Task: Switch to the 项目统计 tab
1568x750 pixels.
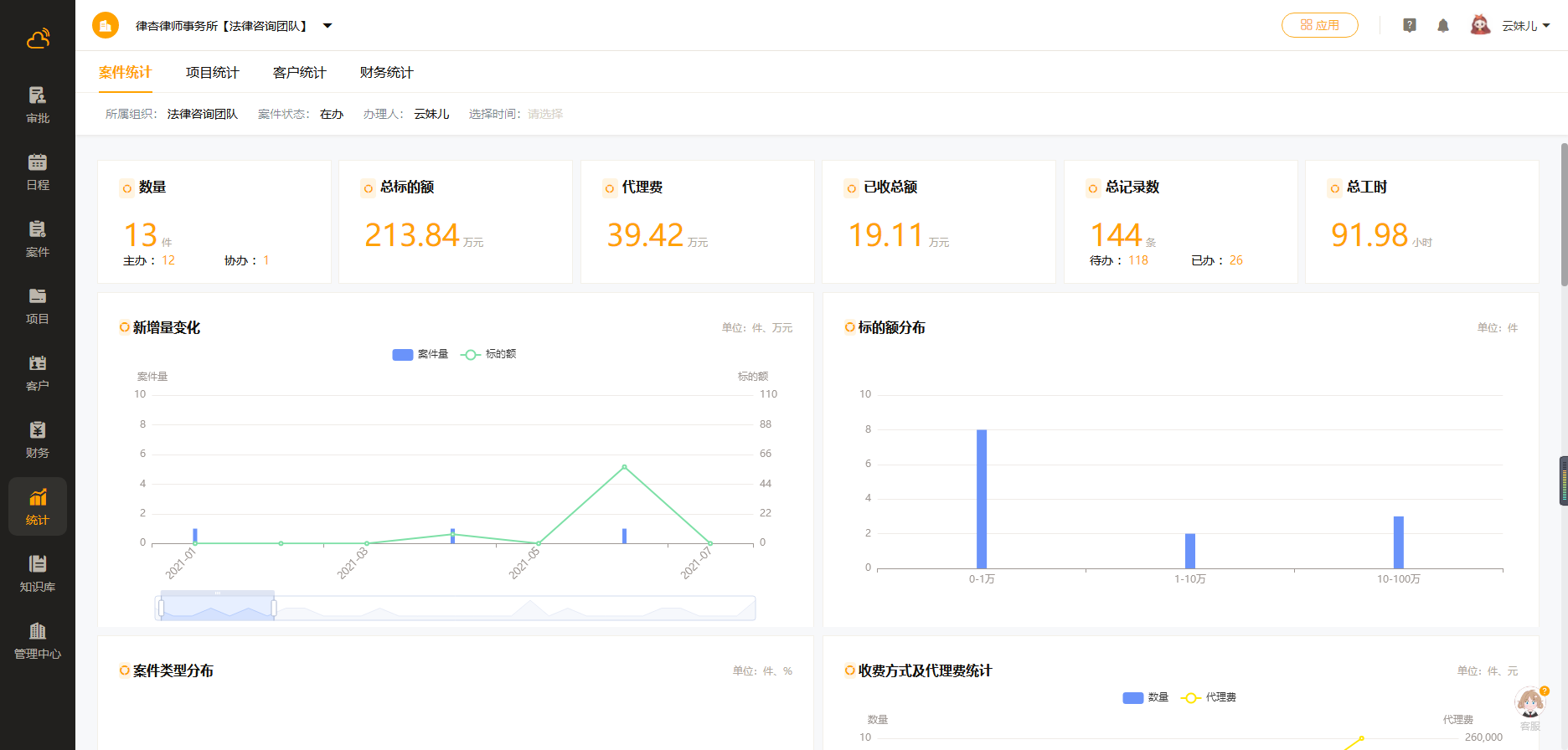Action: tap(212, 73)
